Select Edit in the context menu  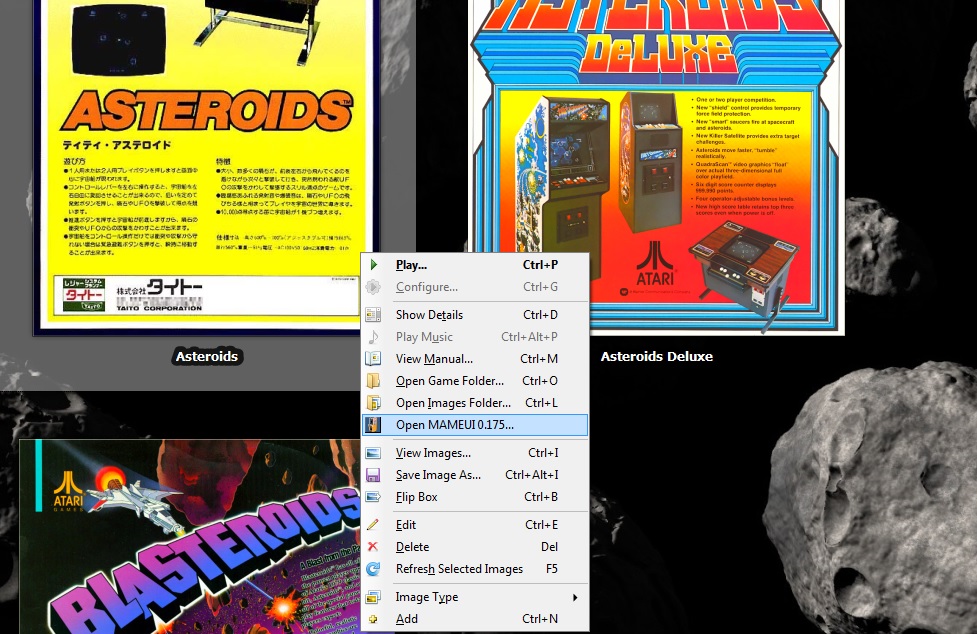475,524
